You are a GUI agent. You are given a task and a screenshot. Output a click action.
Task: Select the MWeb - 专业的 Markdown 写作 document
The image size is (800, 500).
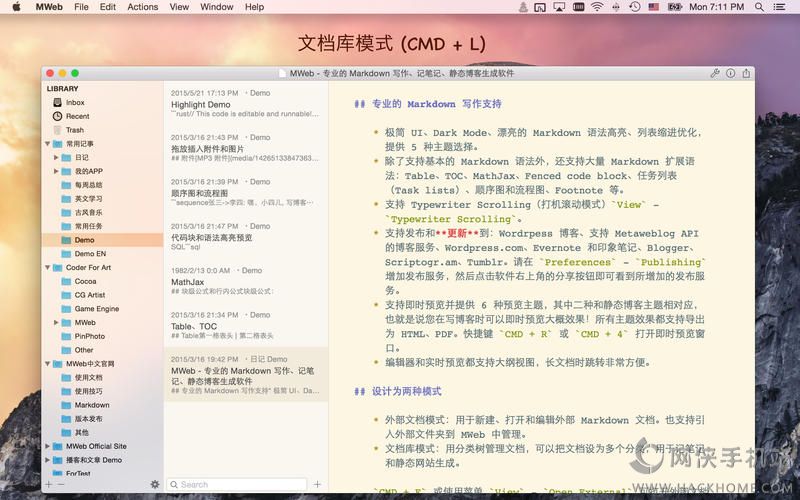tap(246, 374)
